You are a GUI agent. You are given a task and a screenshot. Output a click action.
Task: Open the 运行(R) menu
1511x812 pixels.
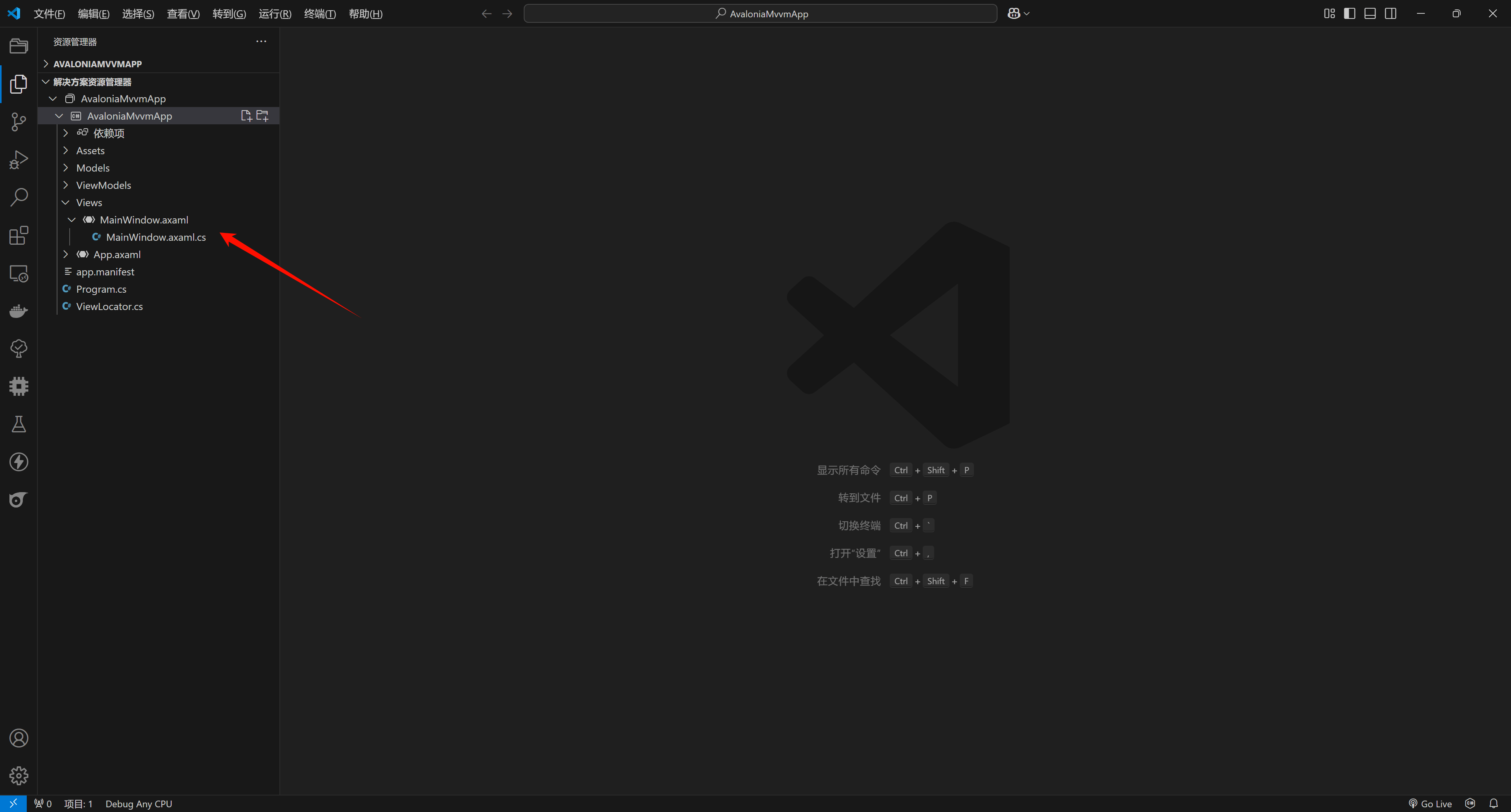tap(275, 13)
